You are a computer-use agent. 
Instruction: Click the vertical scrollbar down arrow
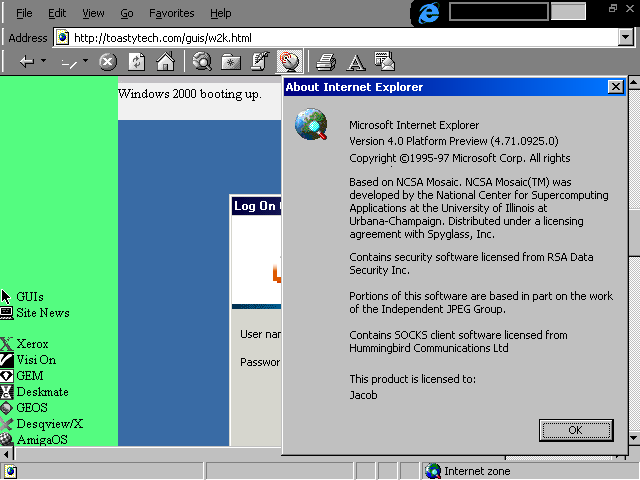click(x=634, y=438)
